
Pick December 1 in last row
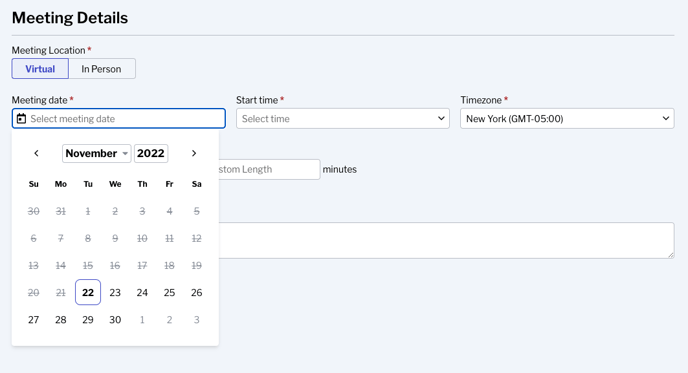pos(142,319)
